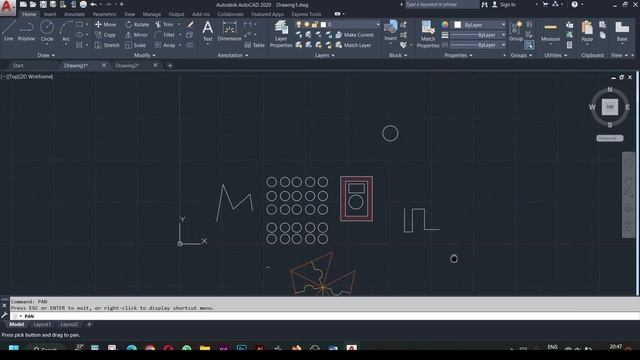The image size is (640, 360).
Task: Select the Polyline tool
Action: pyautogui.click(x=26, y=31)
